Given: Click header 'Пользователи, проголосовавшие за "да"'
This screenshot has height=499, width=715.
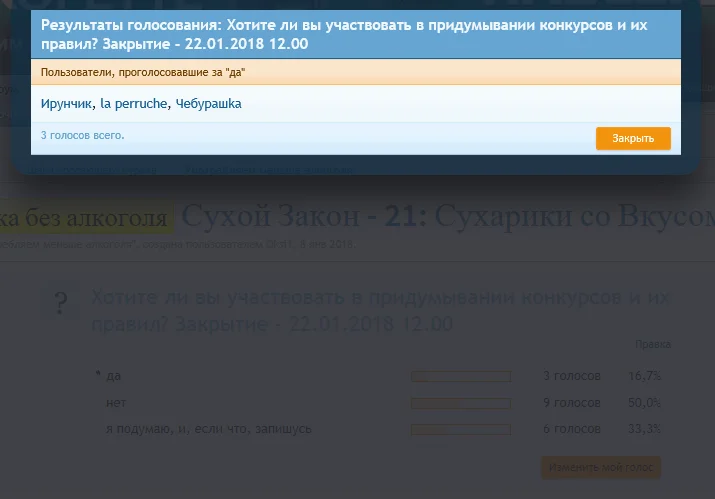Looking at the screenshot, I should pyautogui.click(x=143, y=73).
